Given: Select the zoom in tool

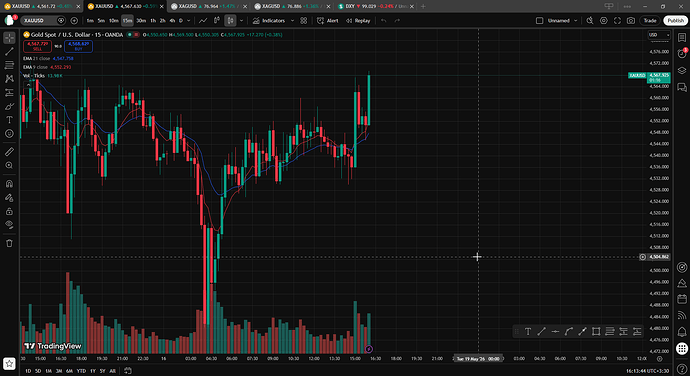Looking at the screenshot, I should tap(9, 166).
